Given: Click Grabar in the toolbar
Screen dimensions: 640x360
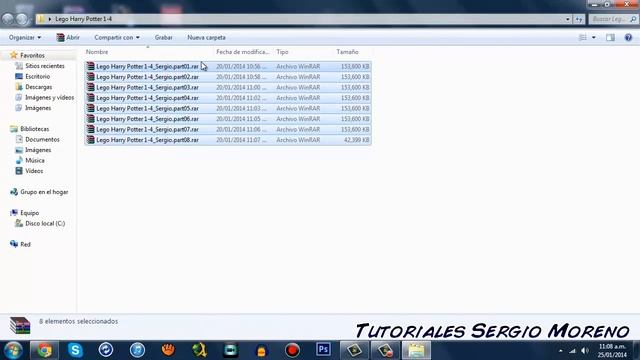Looking at the screenshot, I should point(163,38).
